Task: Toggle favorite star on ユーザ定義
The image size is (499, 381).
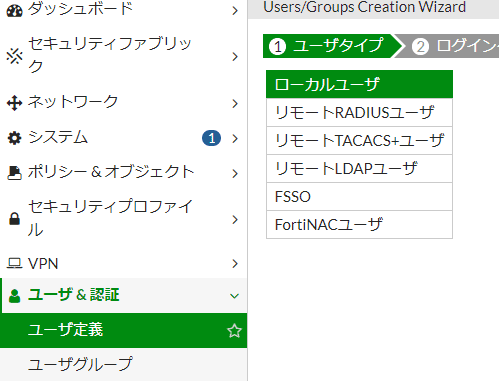Action: pyautogui.click(x=234, y=331)
